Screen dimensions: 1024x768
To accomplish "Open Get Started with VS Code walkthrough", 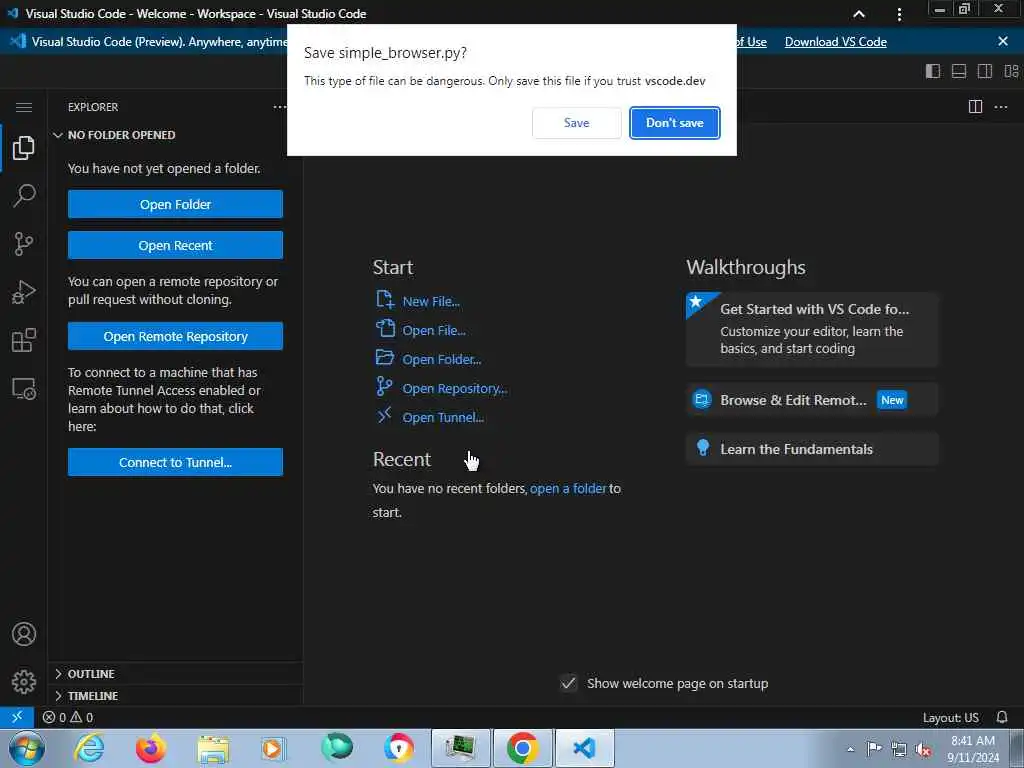I will coord(812,328).
